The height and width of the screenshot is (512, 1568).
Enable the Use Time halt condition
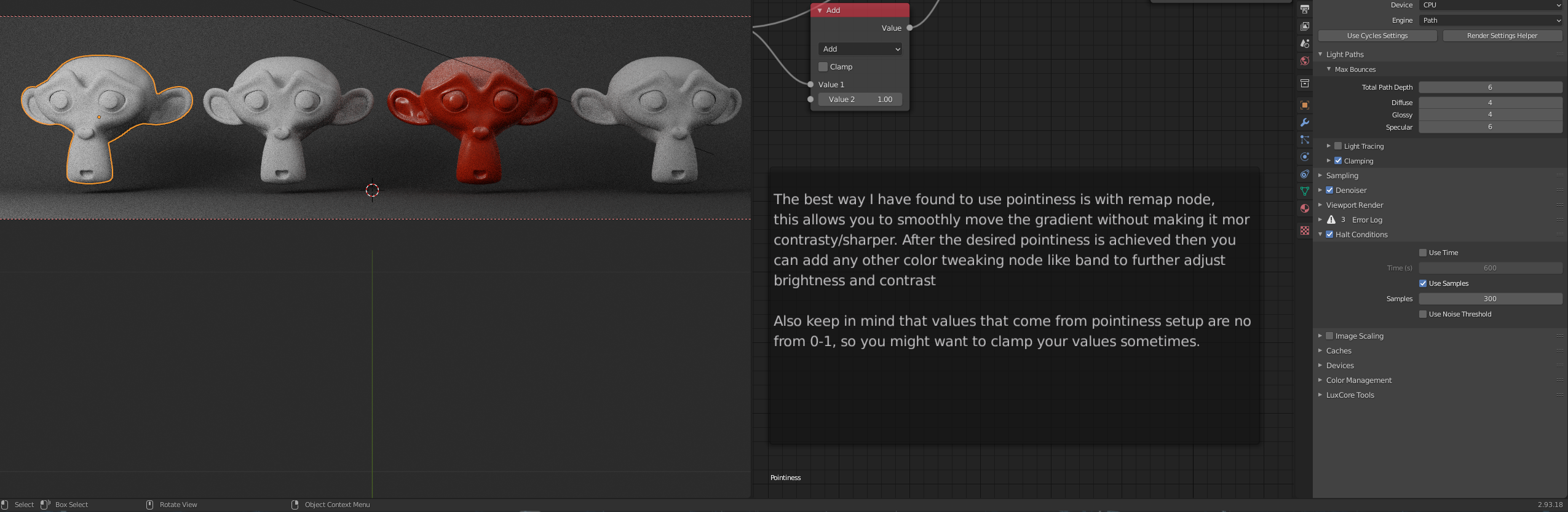click(1422, 253)
